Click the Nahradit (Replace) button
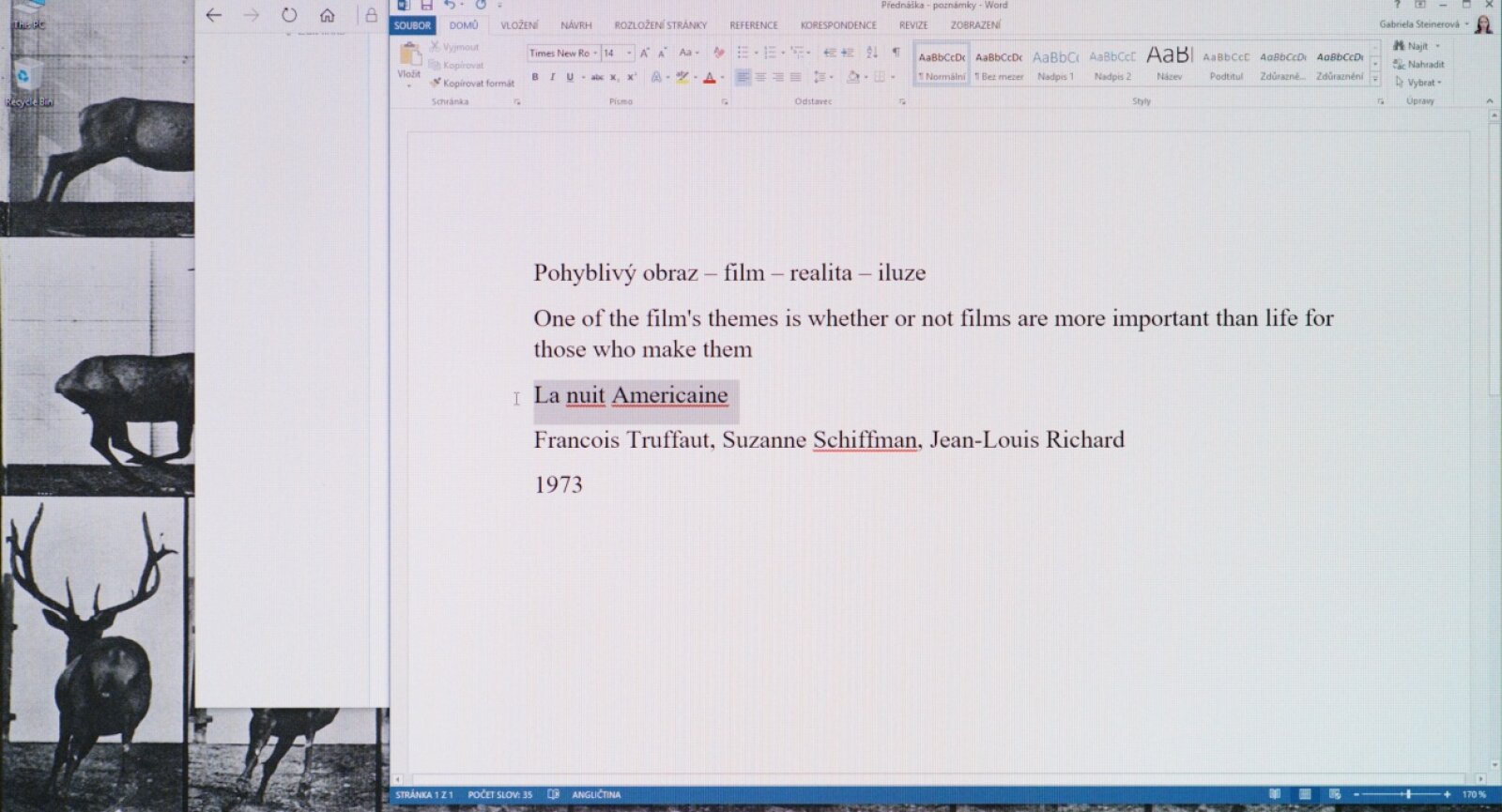The height and width of the screenshot is (812, 1502). tap(1419, 64)
